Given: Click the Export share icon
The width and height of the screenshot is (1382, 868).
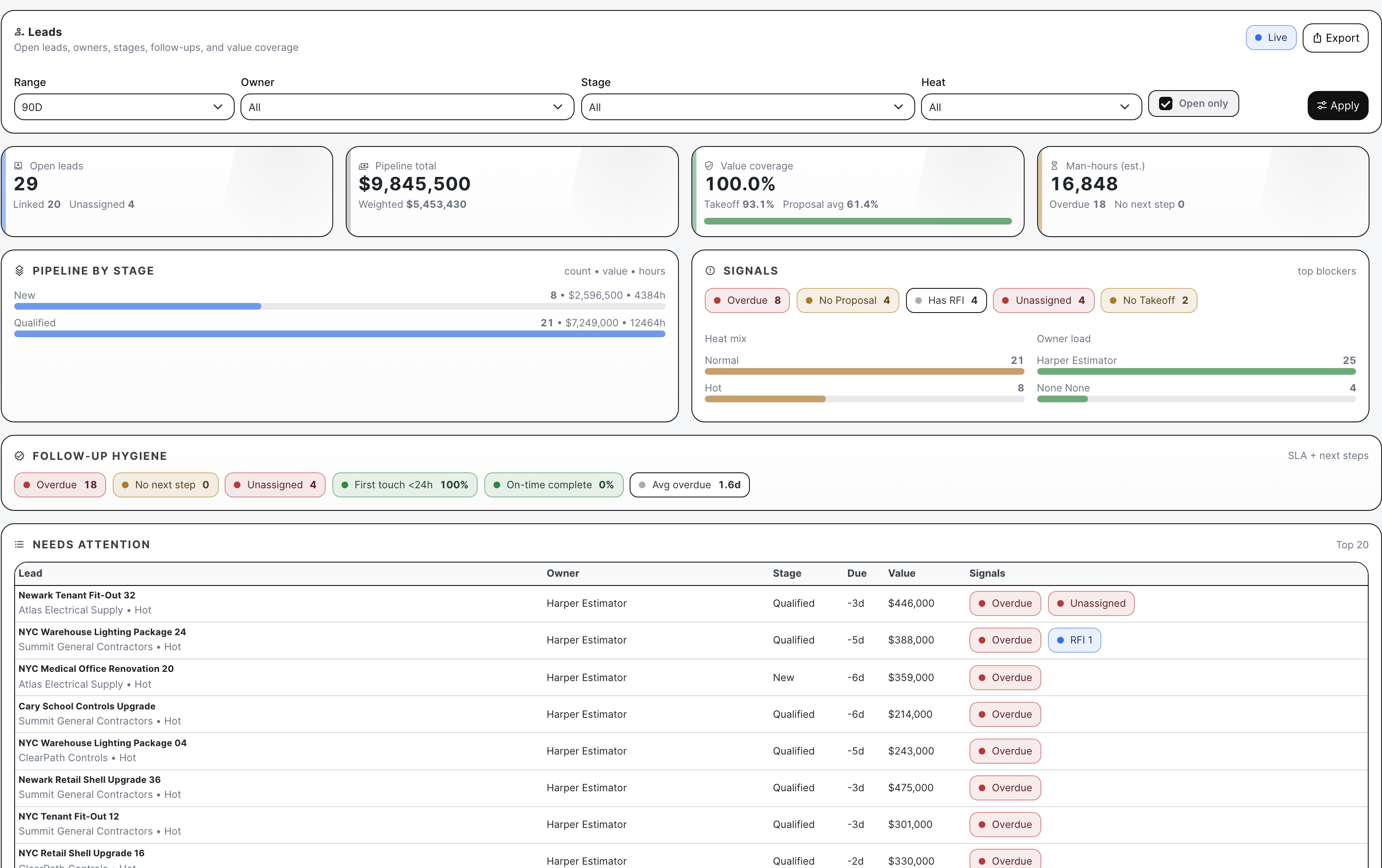Looking at the screenshot, I should 1317,38.
